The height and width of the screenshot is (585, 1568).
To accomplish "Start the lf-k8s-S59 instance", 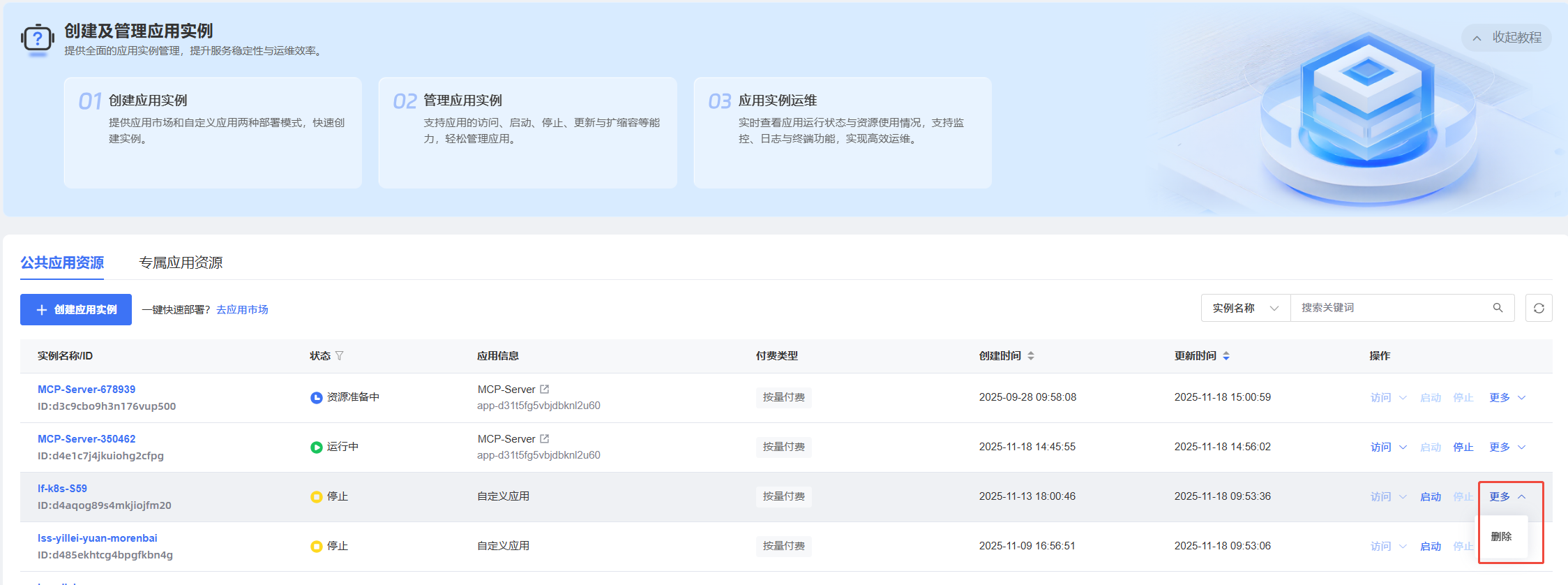I will point(1430,497).
